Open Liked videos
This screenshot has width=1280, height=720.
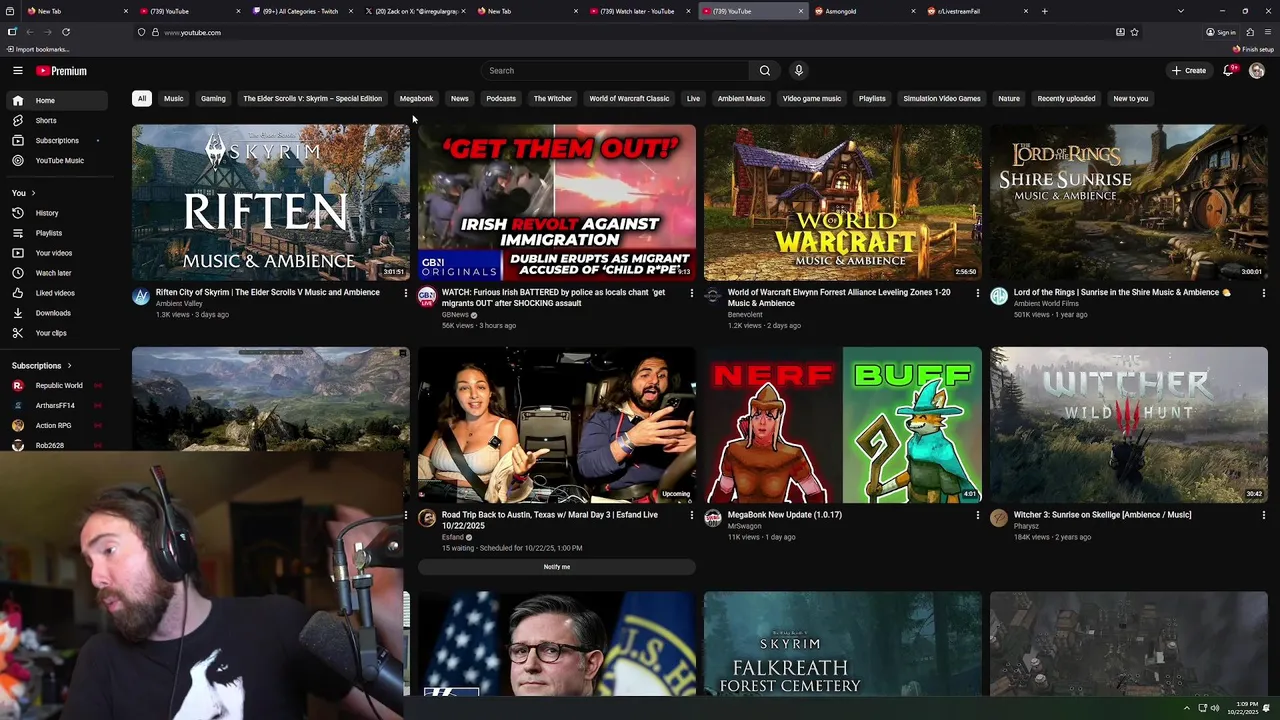(x=56, y=293)
